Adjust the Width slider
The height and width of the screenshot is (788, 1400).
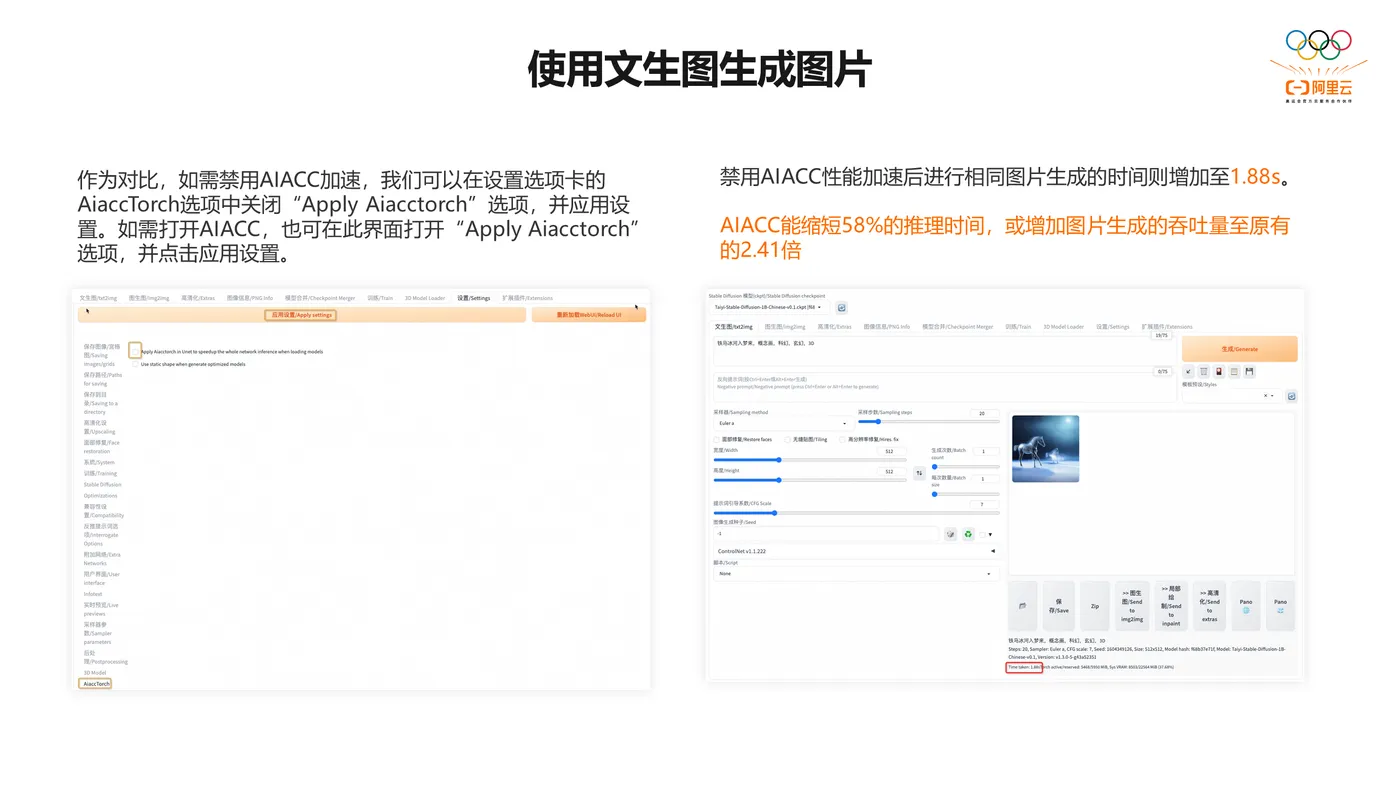810,460
